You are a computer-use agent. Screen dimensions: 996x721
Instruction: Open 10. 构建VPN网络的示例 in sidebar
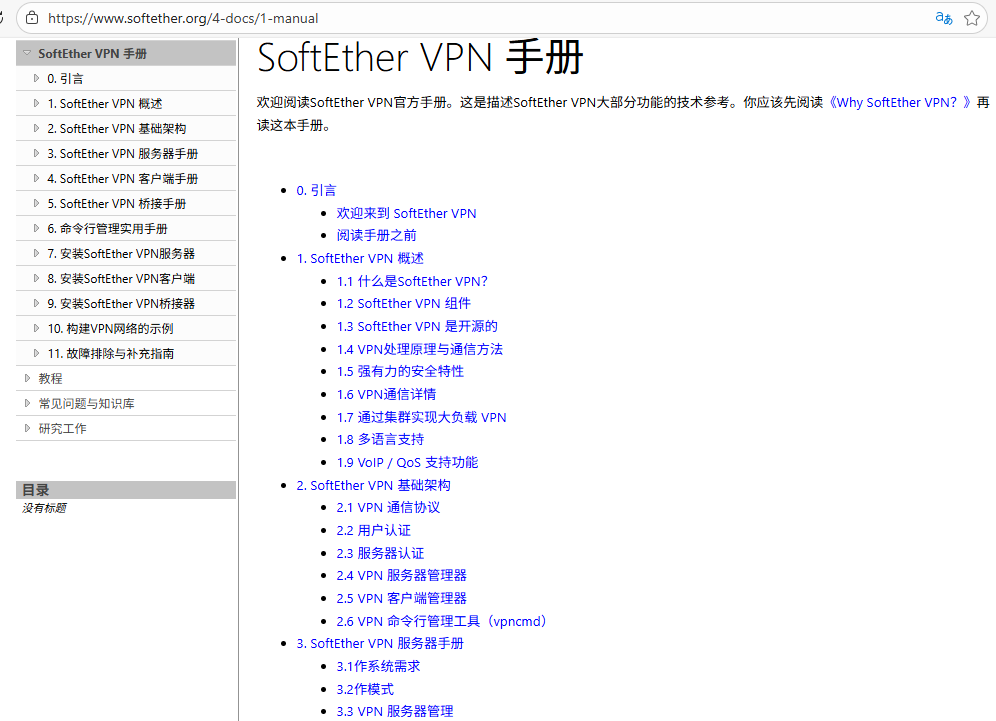tap(110, 329)
